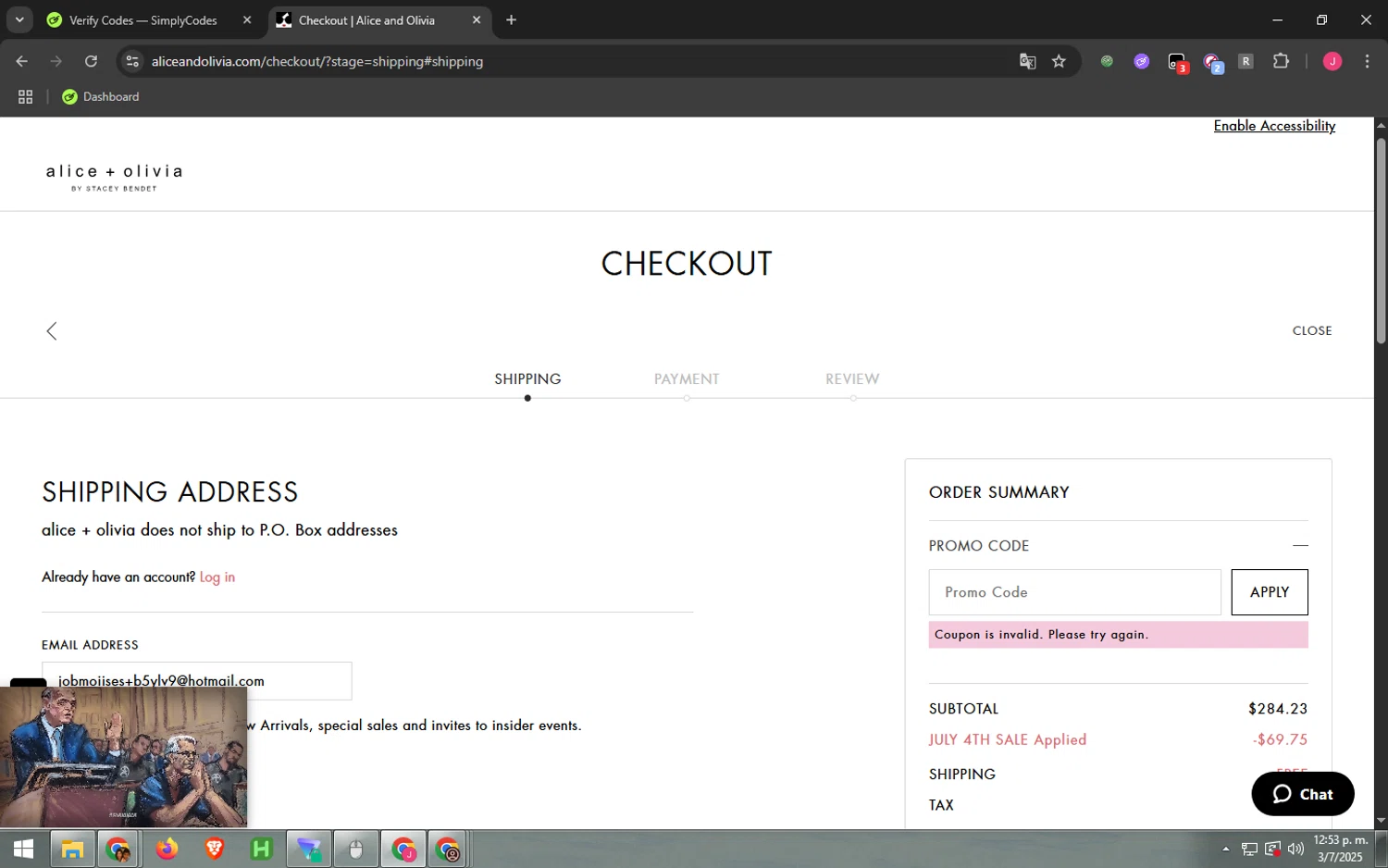
Task: Open the Dashboard bookmark
Action: click(x=100, y=96)
